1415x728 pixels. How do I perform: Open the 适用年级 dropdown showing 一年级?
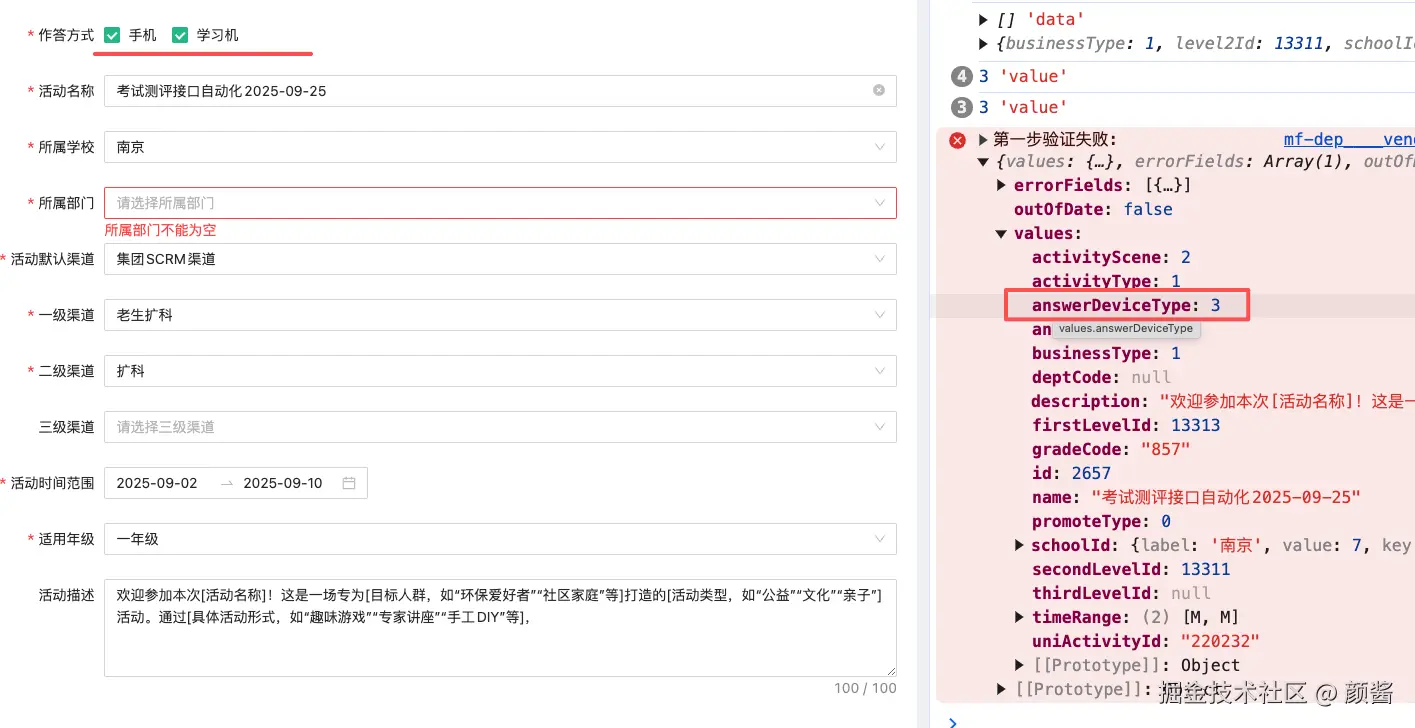tap(500, 538)
